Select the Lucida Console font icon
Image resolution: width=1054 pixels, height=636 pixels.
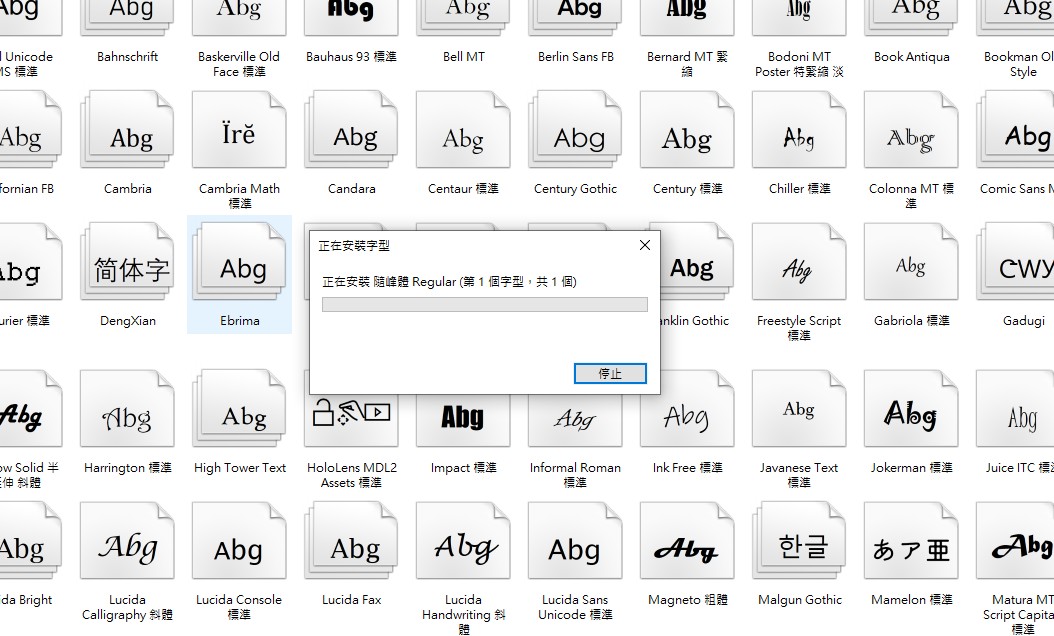[239, 541]
